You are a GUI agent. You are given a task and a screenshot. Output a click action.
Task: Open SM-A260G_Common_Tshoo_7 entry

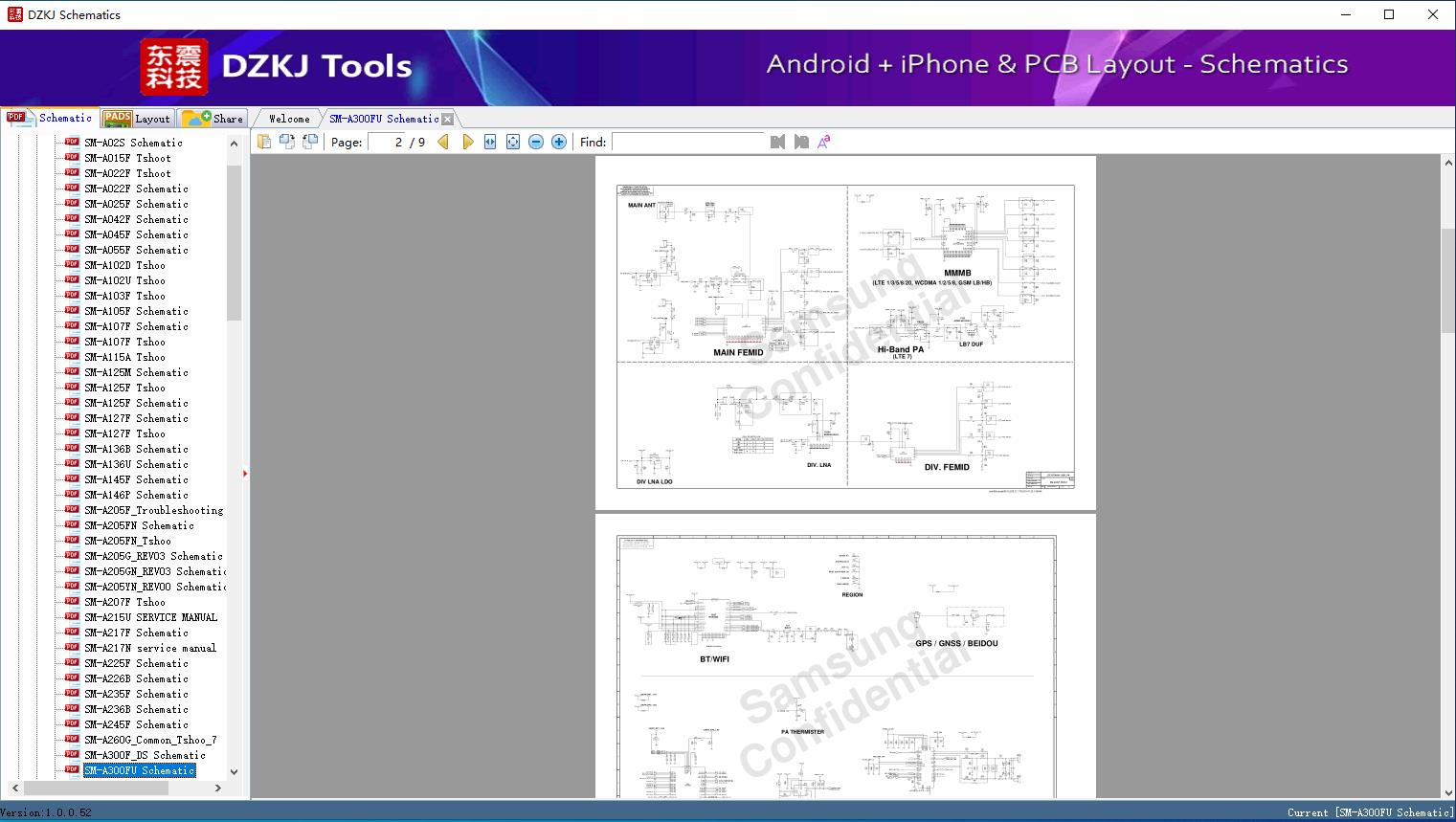coord(150,740)
